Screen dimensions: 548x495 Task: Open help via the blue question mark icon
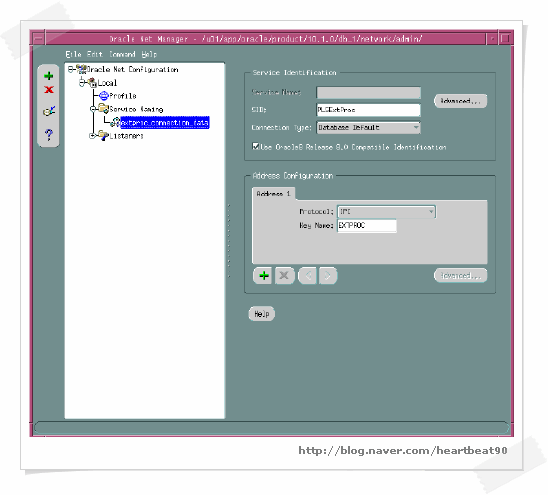(49, 134)
